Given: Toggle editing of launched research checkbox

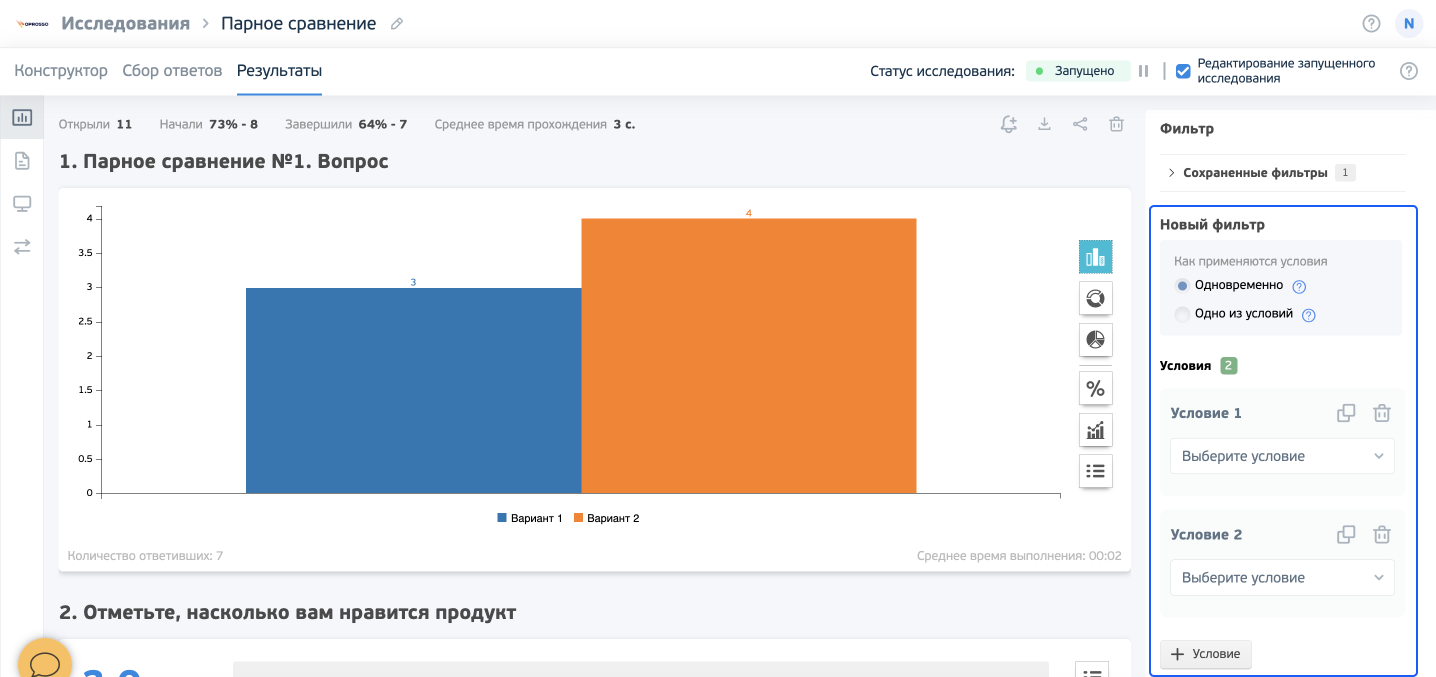Looking at the screenshot, I should point(1183,71).
